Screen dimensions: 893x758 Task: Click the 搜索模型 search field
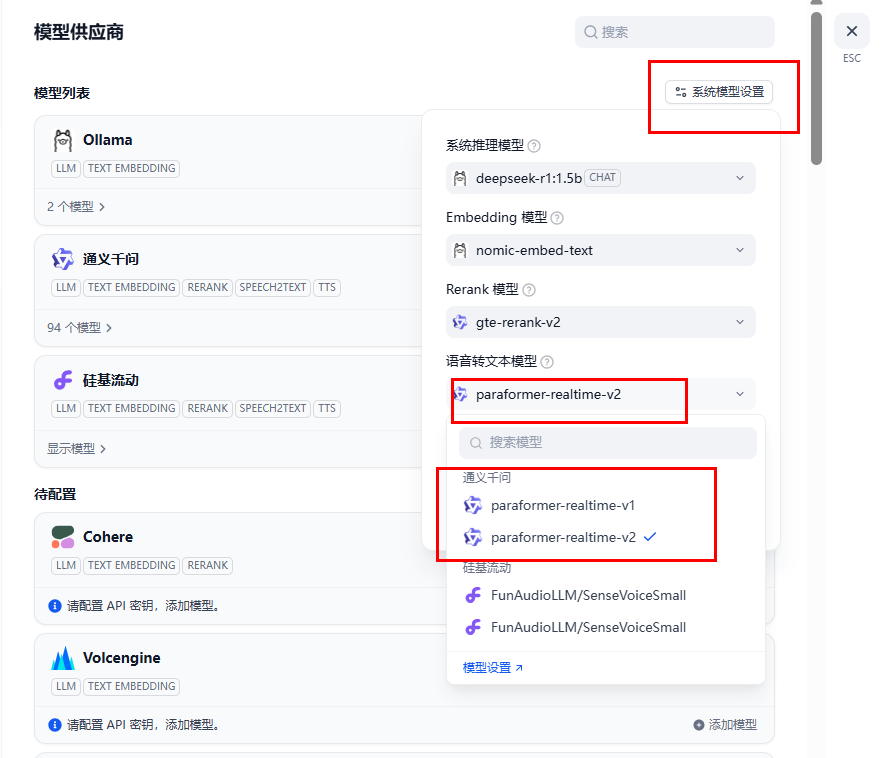(x=608, y=442)
